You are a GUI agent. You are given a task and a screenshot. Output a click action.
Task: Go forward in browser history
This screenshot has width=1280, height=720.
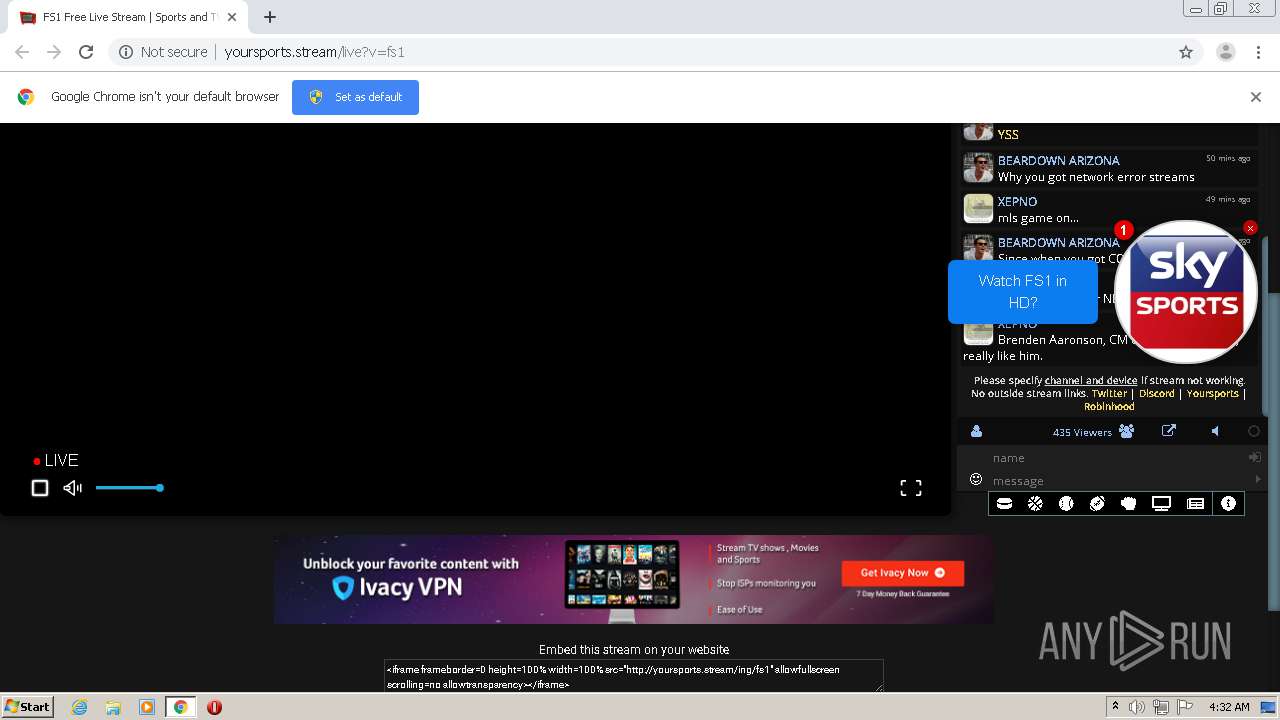54,52
